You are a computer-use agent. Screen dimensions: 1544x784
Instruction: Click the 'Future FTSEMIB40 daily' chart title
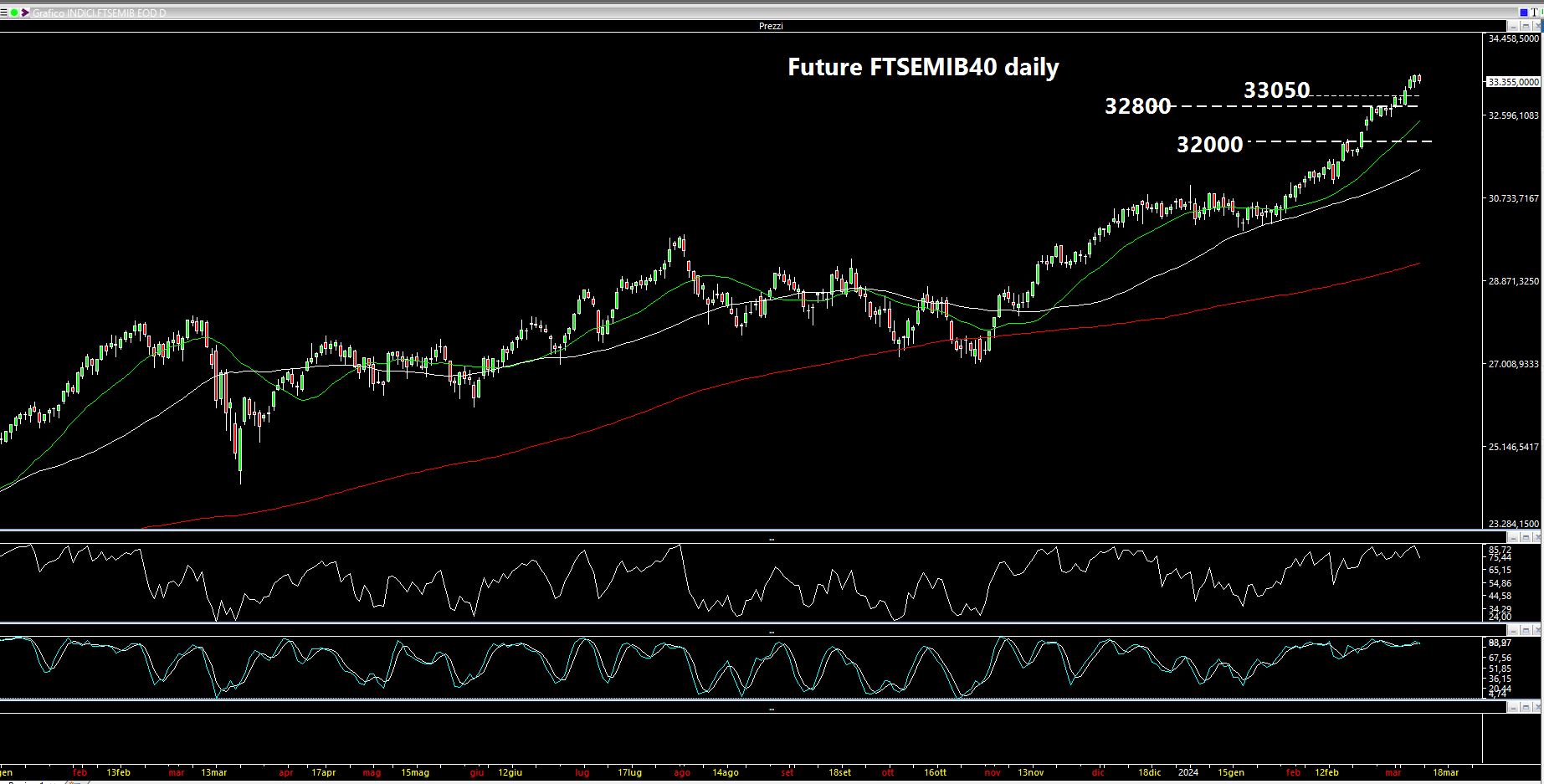pos(923,67)
